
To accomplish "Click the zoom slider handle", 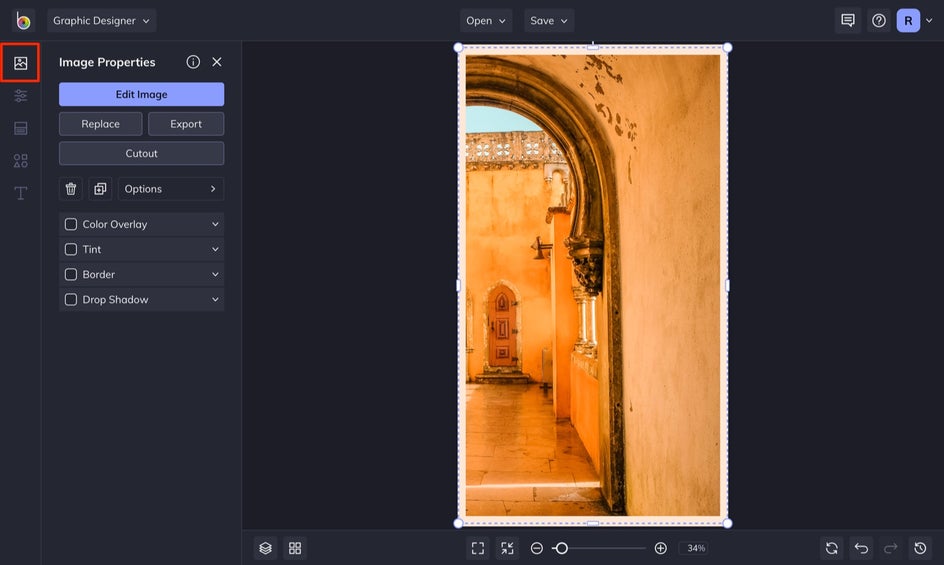I will pyautogui.click(x=561, y=548).
